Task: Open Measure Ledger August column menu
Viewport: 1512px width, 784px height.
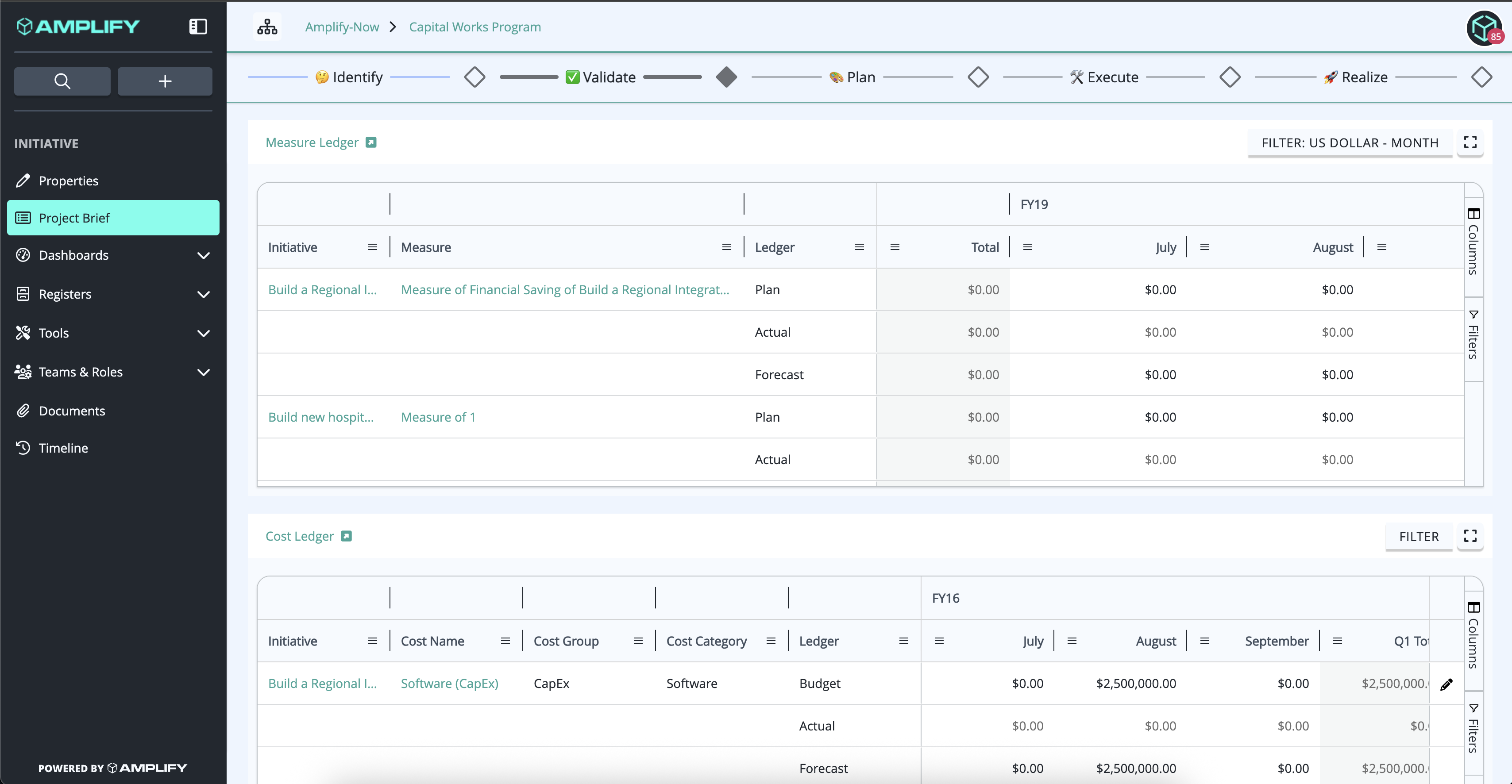Action: pyautogui.click(x=1205, y=247)
